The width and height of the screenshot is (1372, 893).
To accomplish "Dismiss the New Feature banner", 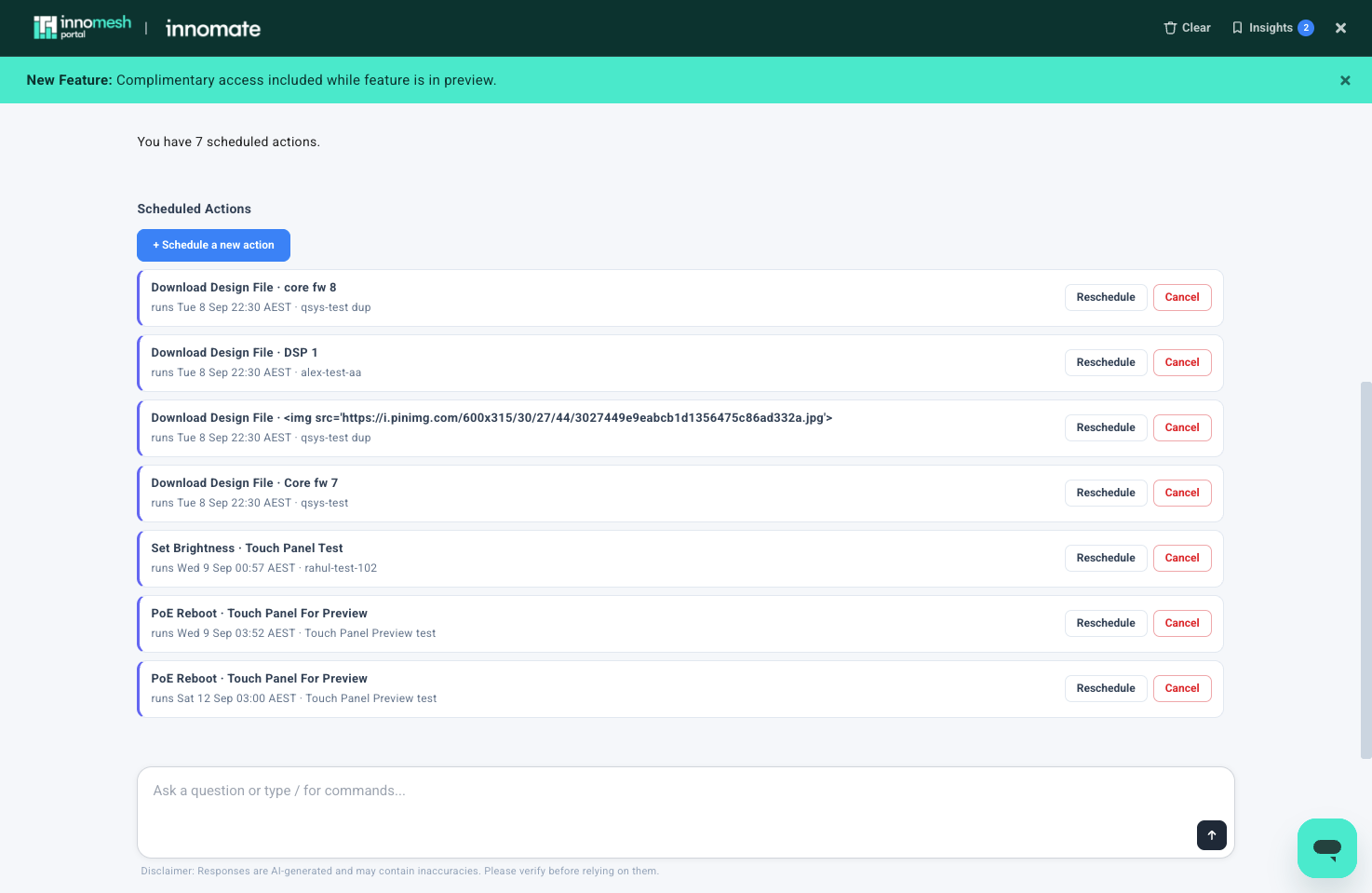I will coord(1345,80).
